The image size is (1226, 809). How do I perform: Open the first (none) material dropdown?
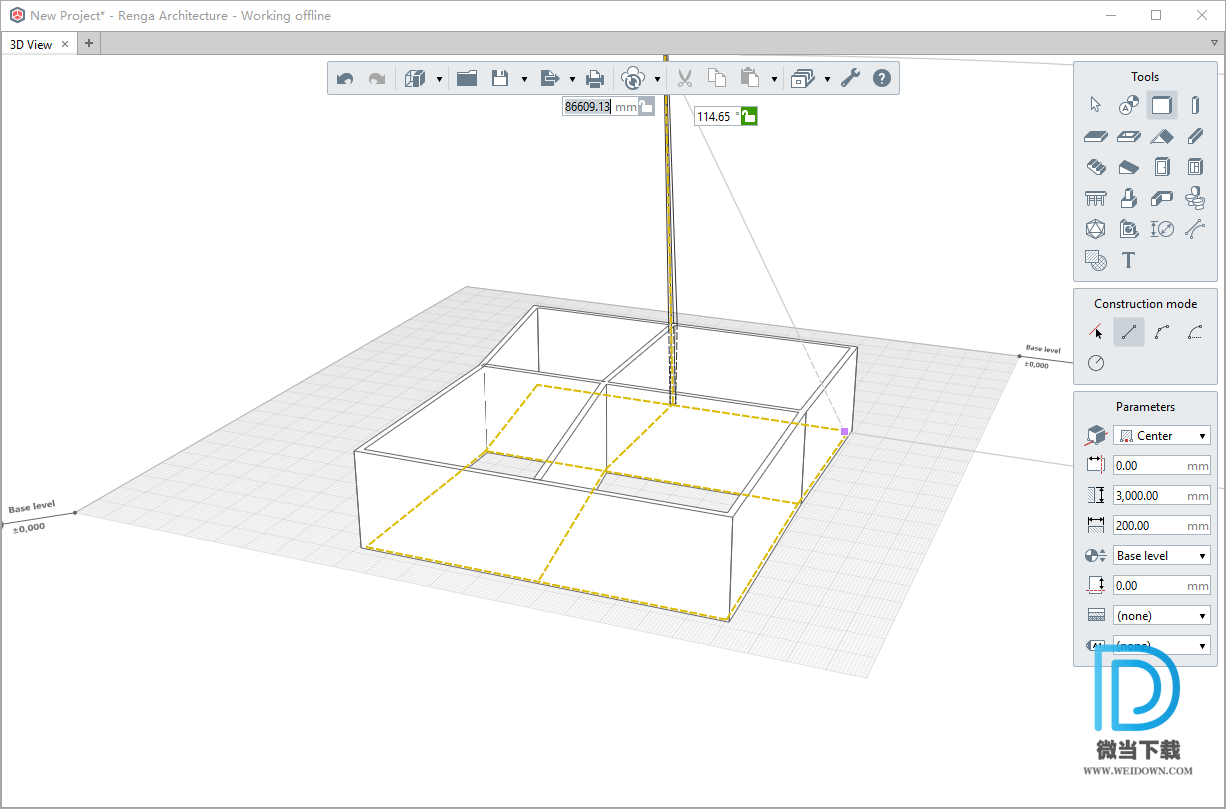1161,616
